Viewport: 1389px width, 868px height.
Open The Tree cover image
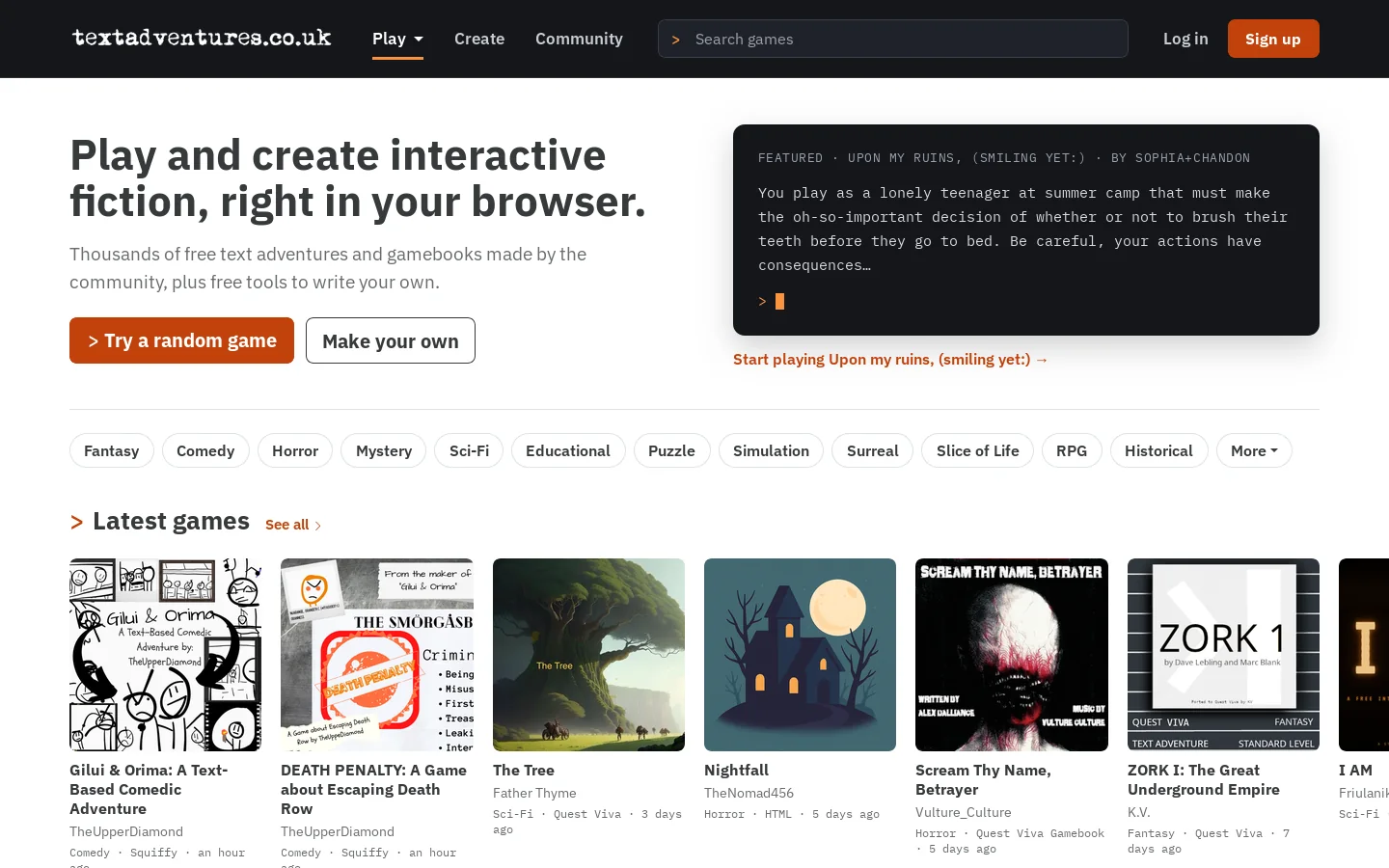pyautogui.click(x=588, y=655)
